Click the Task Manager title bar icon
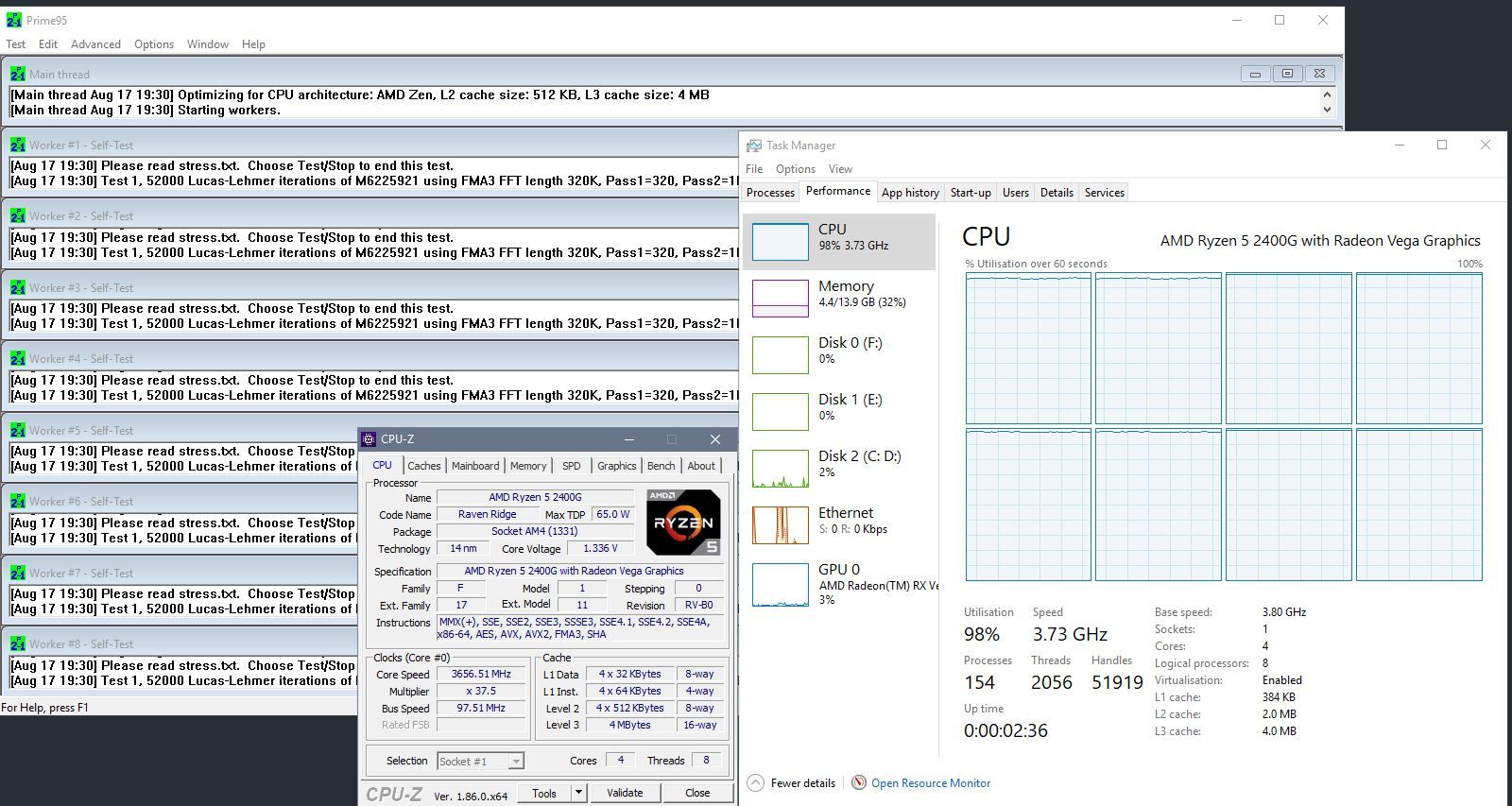 pos(753,146)
